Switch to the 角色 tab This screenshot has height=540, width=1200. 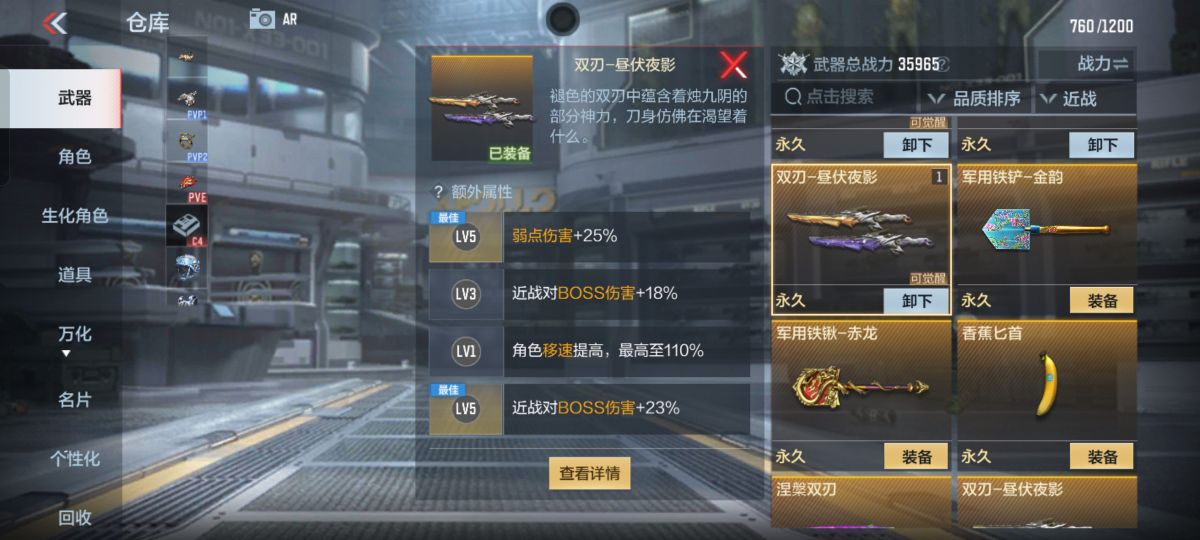point(74,156)
